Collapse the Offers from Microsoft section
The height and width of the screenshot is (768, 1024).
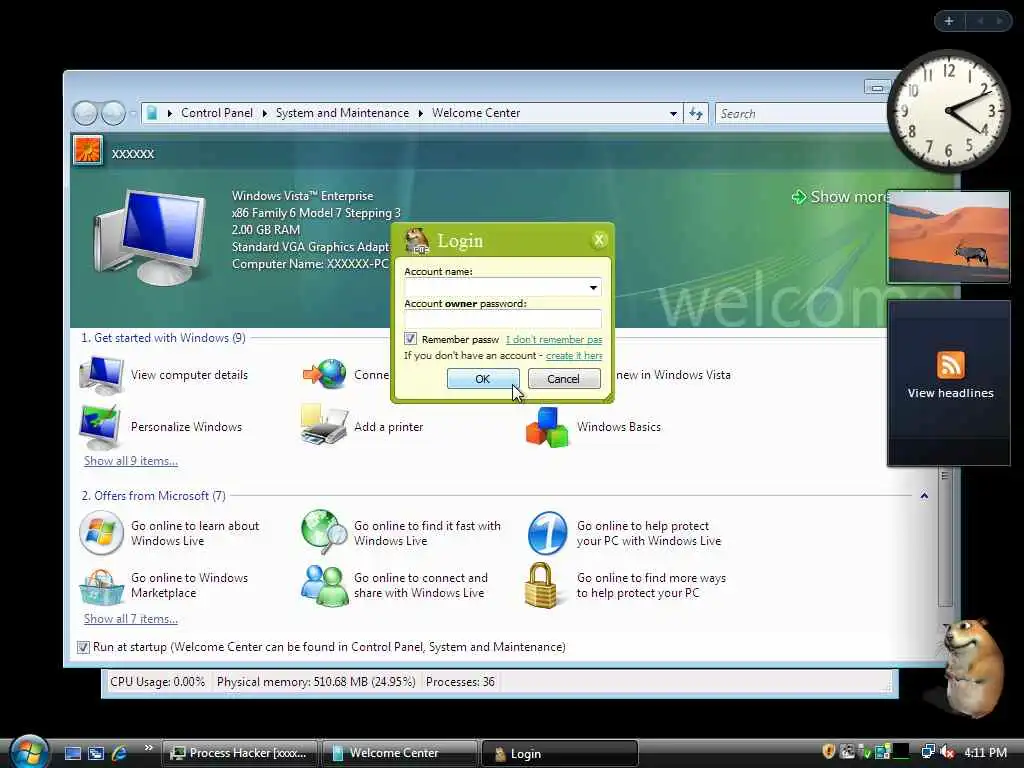924,496
